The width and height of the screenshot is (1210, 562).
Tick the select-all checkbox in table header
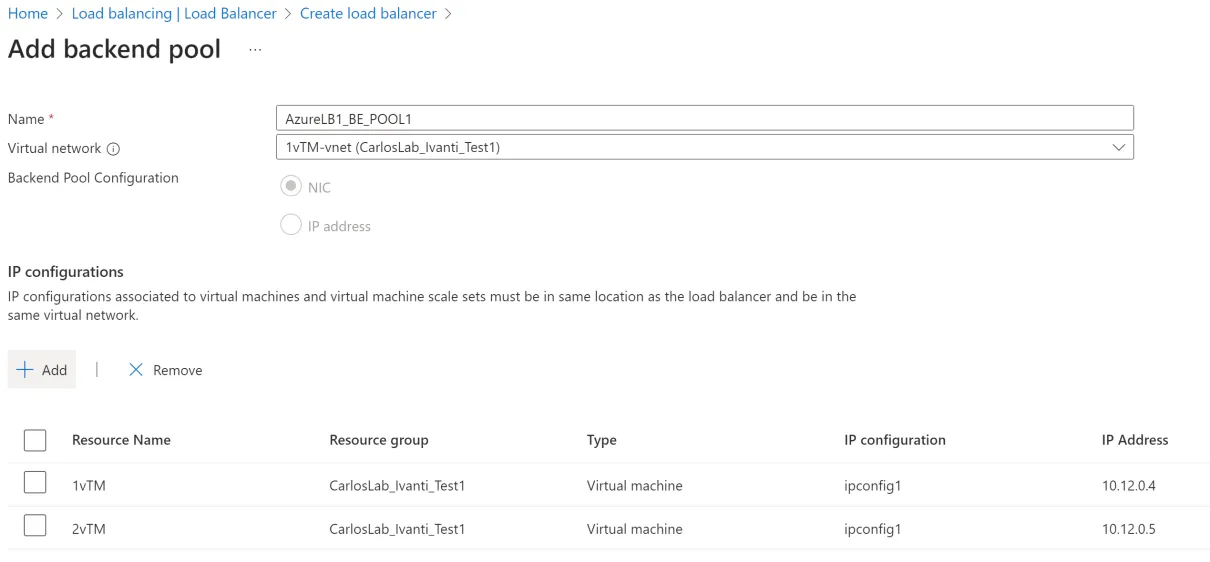[x=35, y=440]
